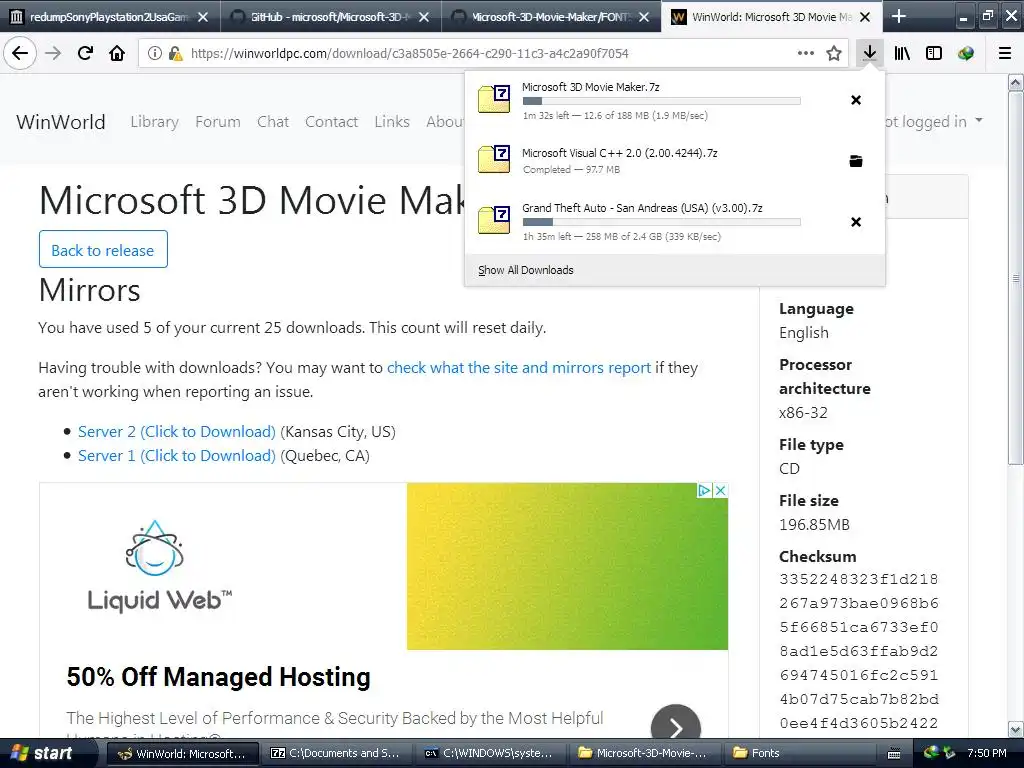Click page scrollbar up arrow

click(x=1015, y=82)
